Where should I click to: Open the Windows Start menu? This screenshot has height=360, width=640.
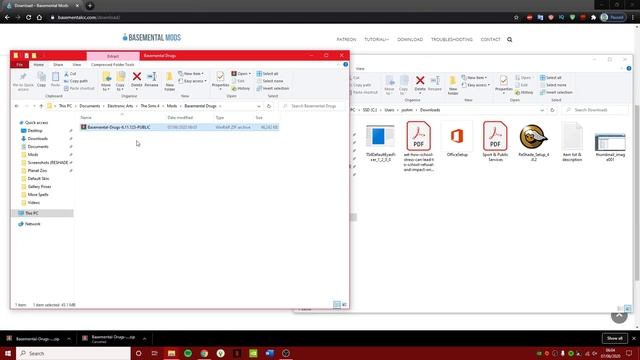pyautogui.click(x=8, y=353)
